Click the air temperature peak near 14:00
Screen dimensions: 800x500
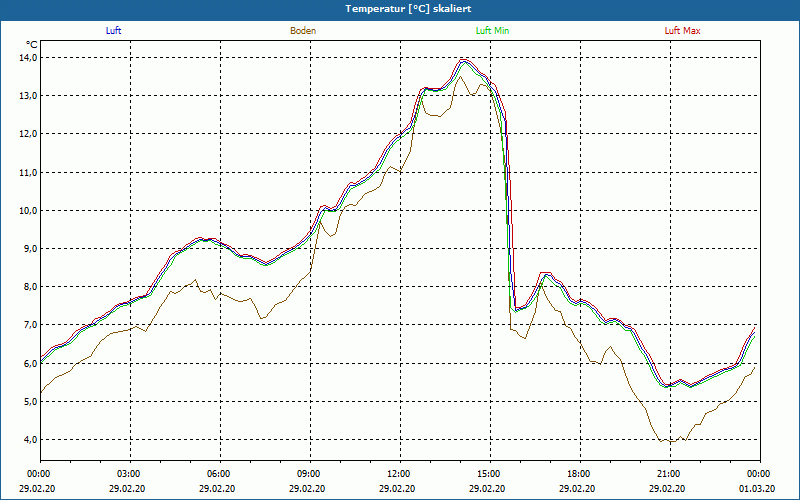click(x=464, y=60)
